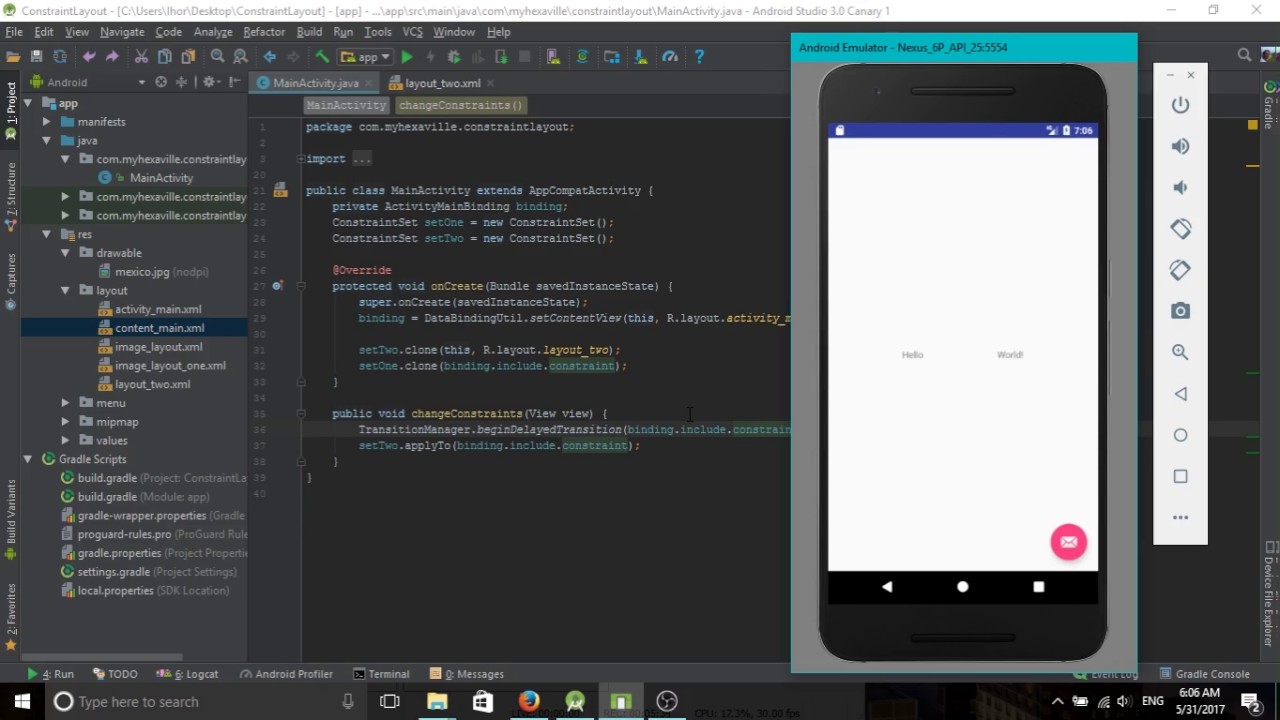Viewport: 1280px width, 720px height.
Task: Collapse the res folder node
Action: (x=47, y=234)
